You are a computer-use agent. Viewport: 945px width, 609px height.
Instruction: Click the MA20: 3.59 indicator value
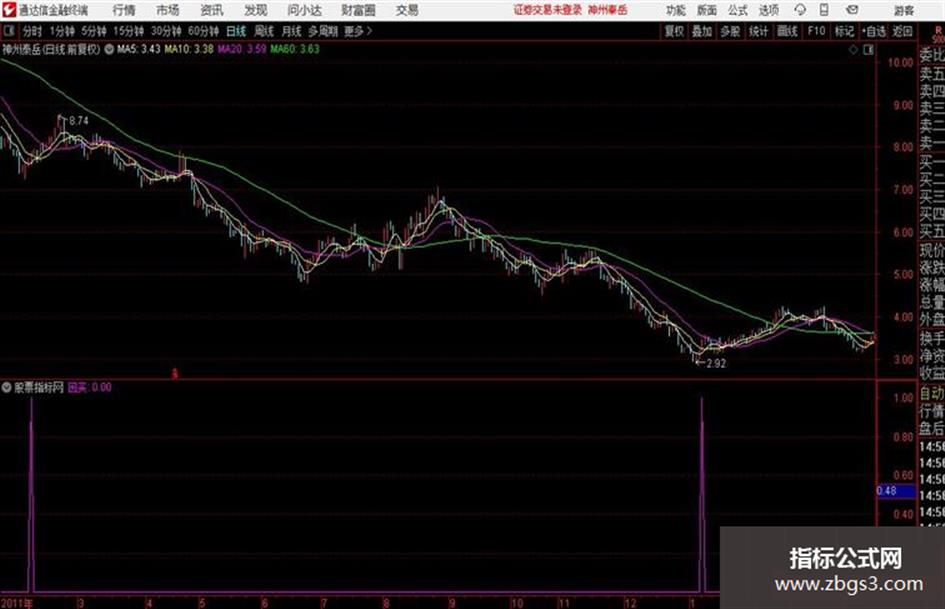[x=242, y=49]
